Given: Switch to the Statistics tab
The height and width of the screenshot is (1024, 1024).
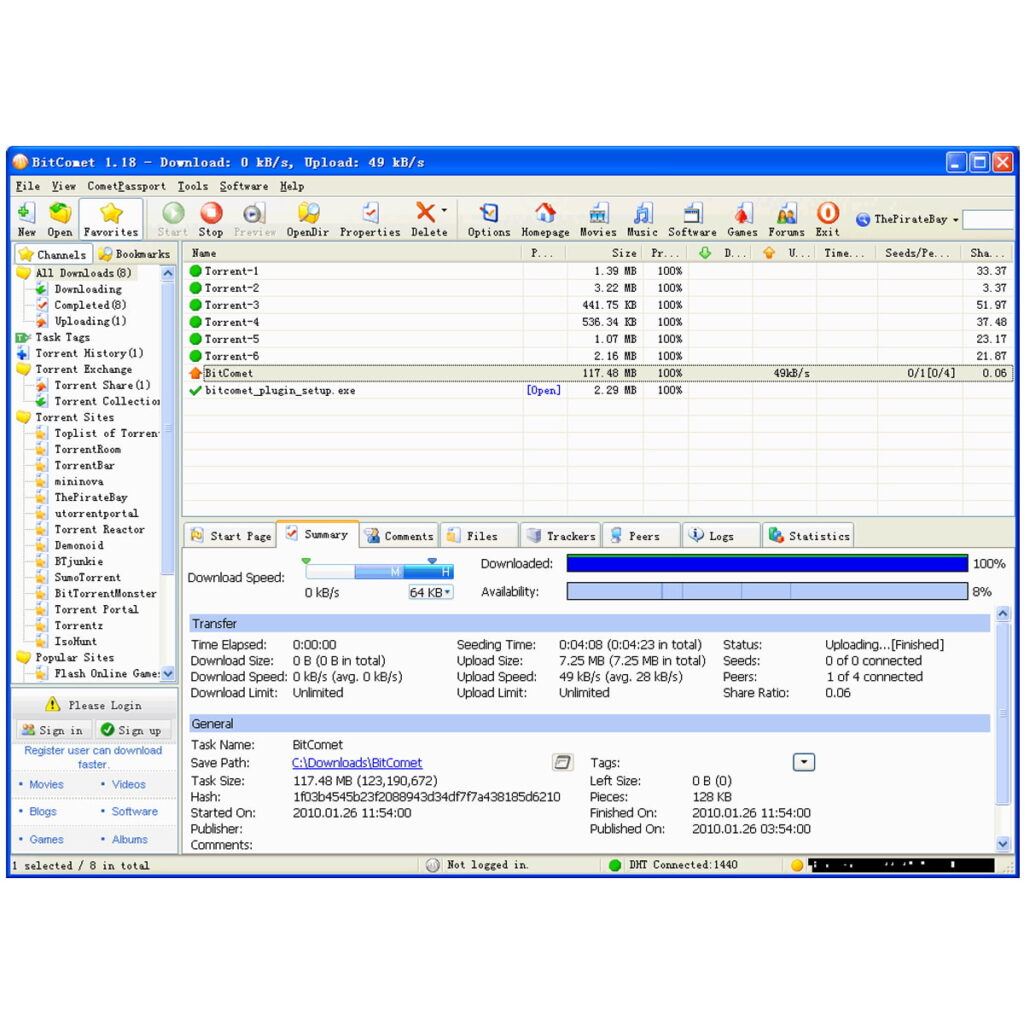Looking at the screenshot, I should tap(808, 536).
